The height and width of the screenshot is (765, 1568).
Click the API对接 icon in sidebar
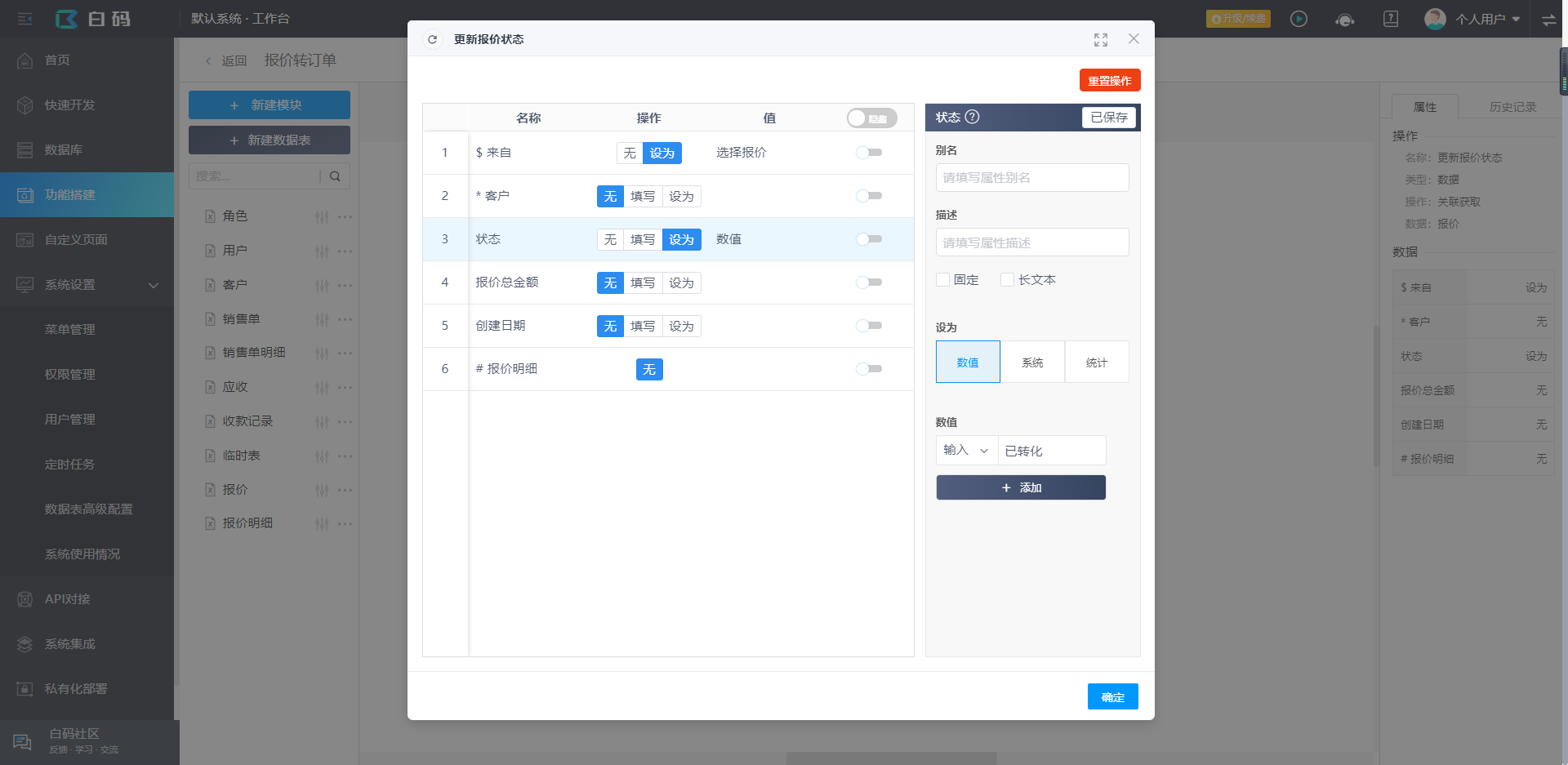(x=25, y=598)
